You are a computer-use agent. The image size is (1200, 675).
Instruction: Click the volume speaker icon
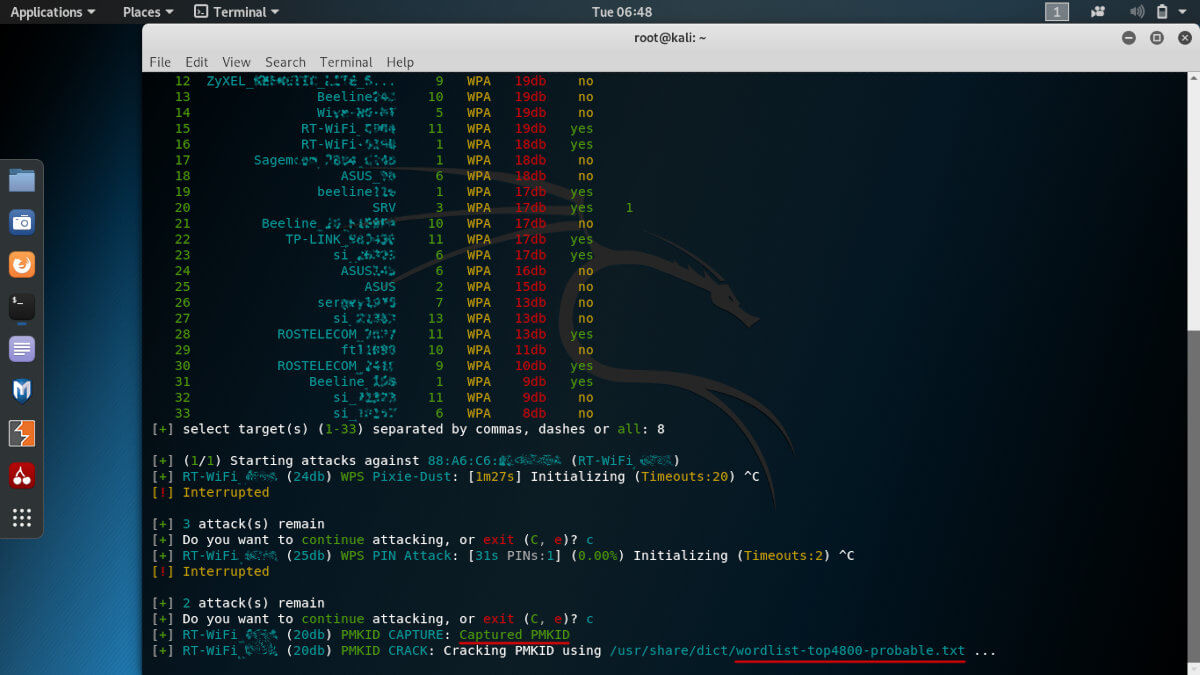[1136, 12]
